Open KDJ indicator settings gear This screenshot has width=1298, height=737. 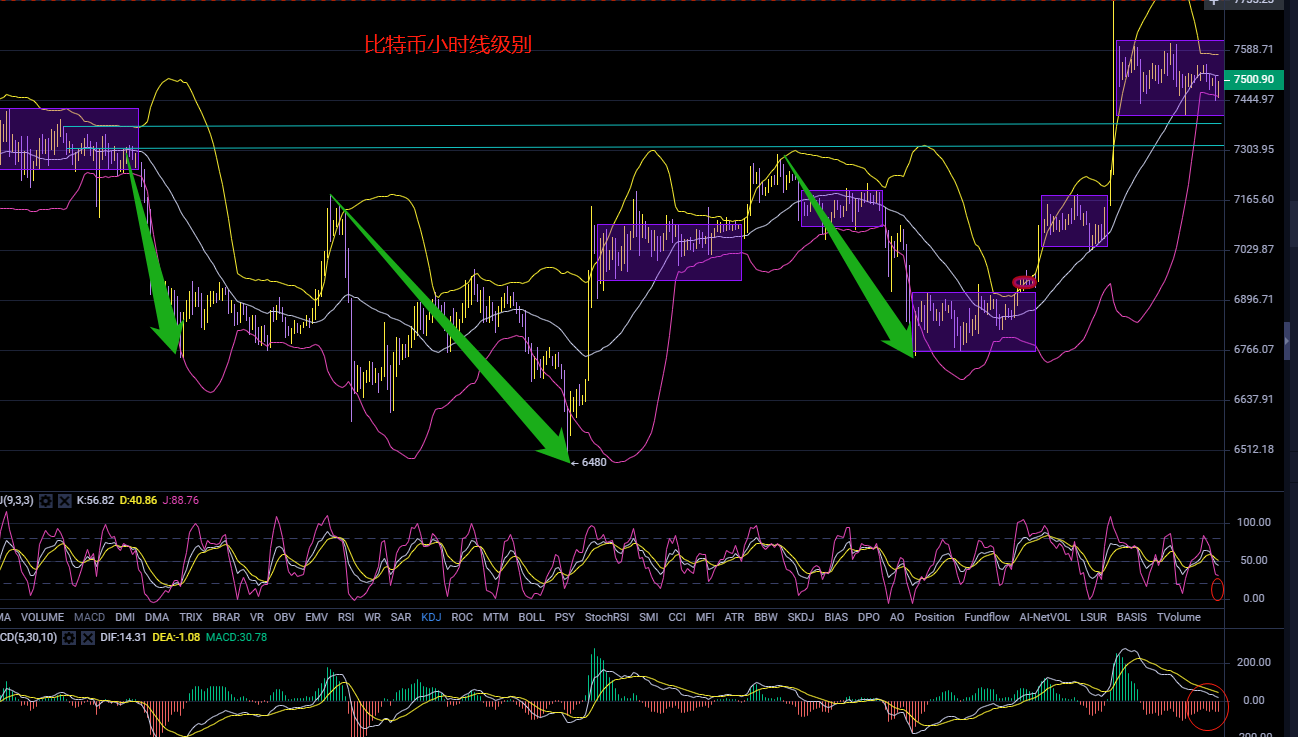pos(46,500)
